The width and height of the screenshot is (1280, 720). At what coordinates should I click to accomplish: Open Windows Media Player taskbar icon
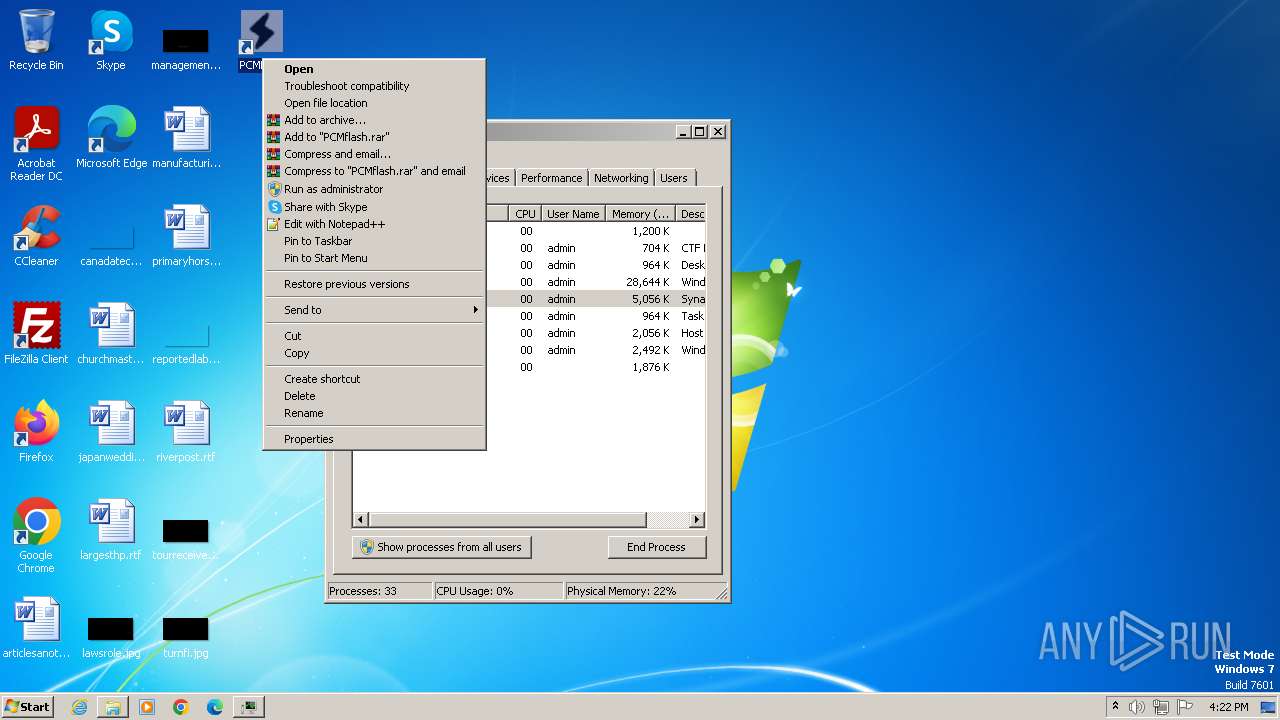pos(147,707)
